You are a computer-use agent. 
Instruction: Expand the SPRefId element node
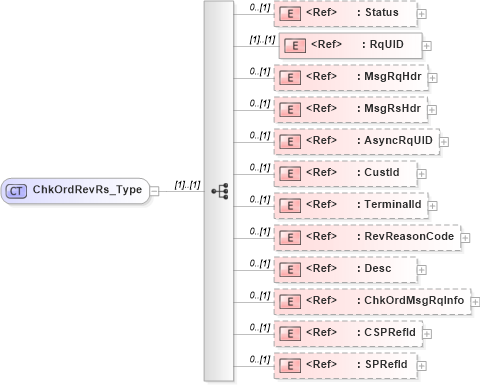coord(422,366)
